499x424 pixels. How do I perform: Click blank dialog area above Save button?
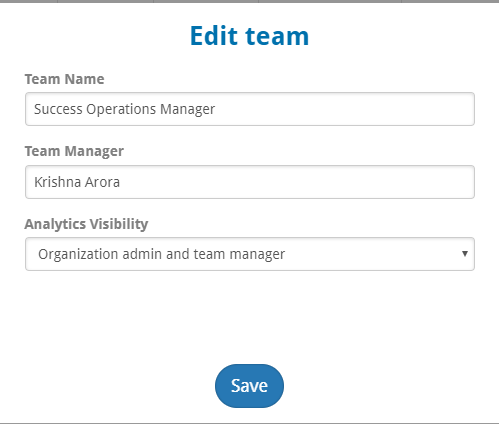[x=249, y=317]
